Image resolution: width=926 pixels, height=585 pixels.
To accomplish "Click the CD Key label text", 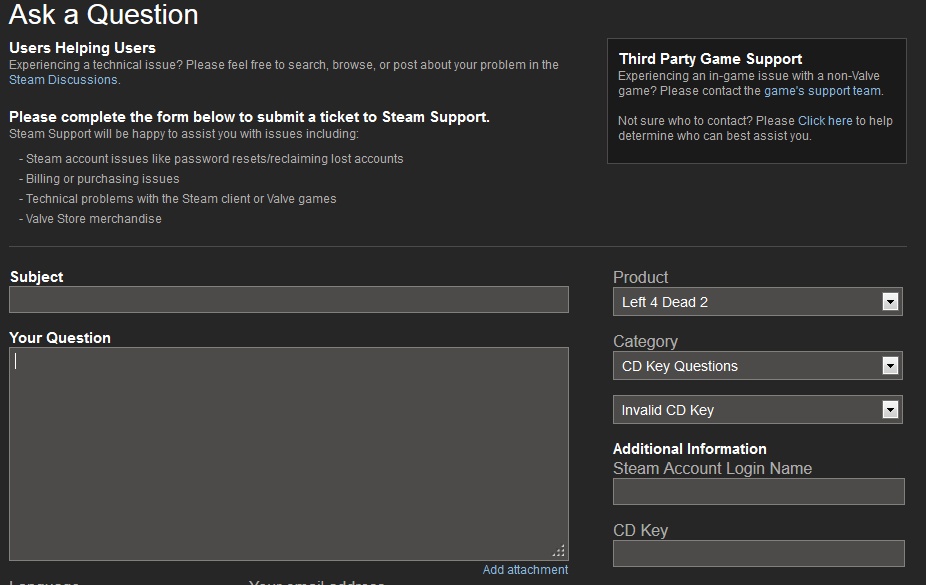I will click(x=640, y=531).
